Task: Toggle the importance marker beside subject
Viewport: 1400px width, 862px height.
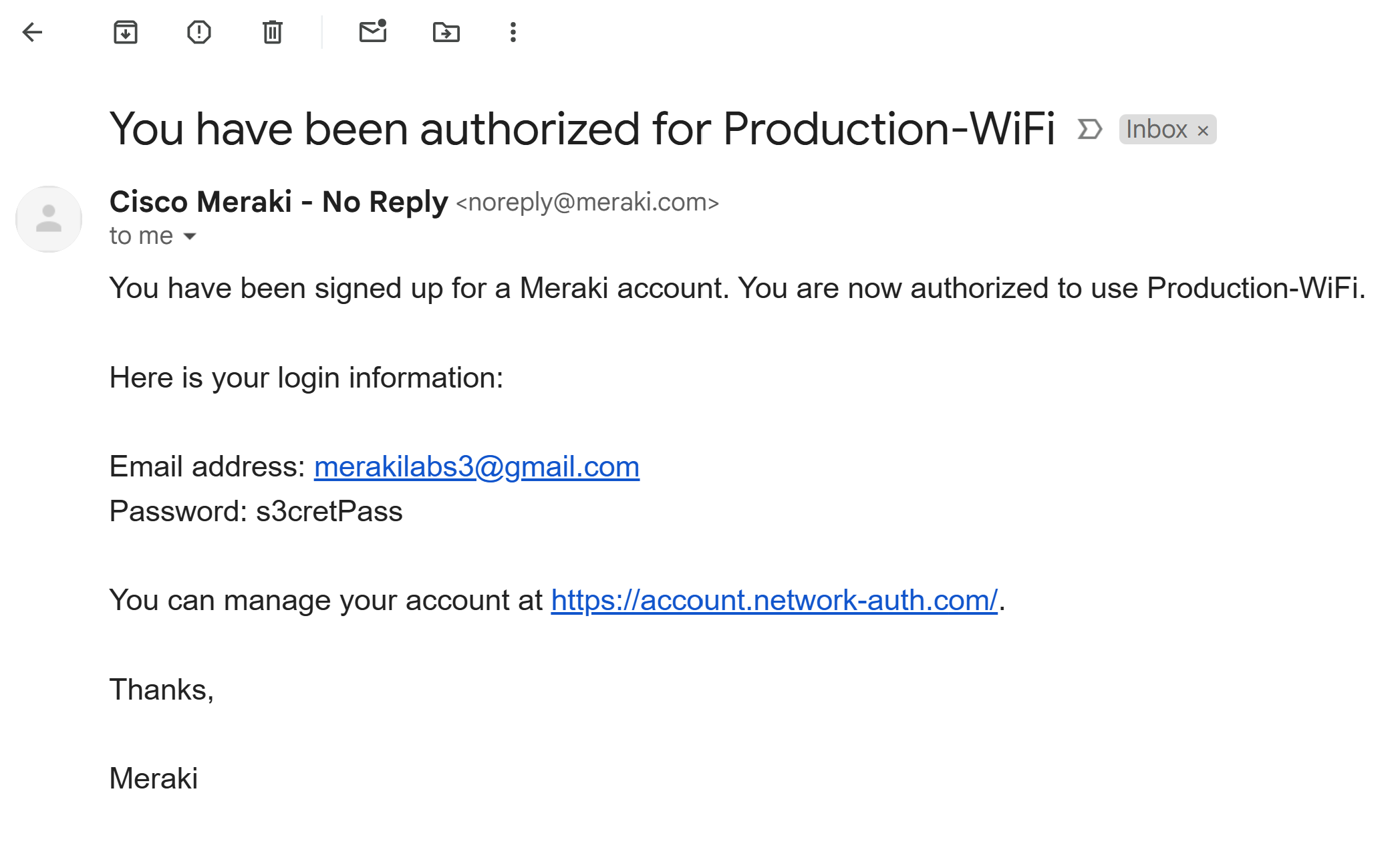Action: pyautogui.click(x=1089, y=129)
